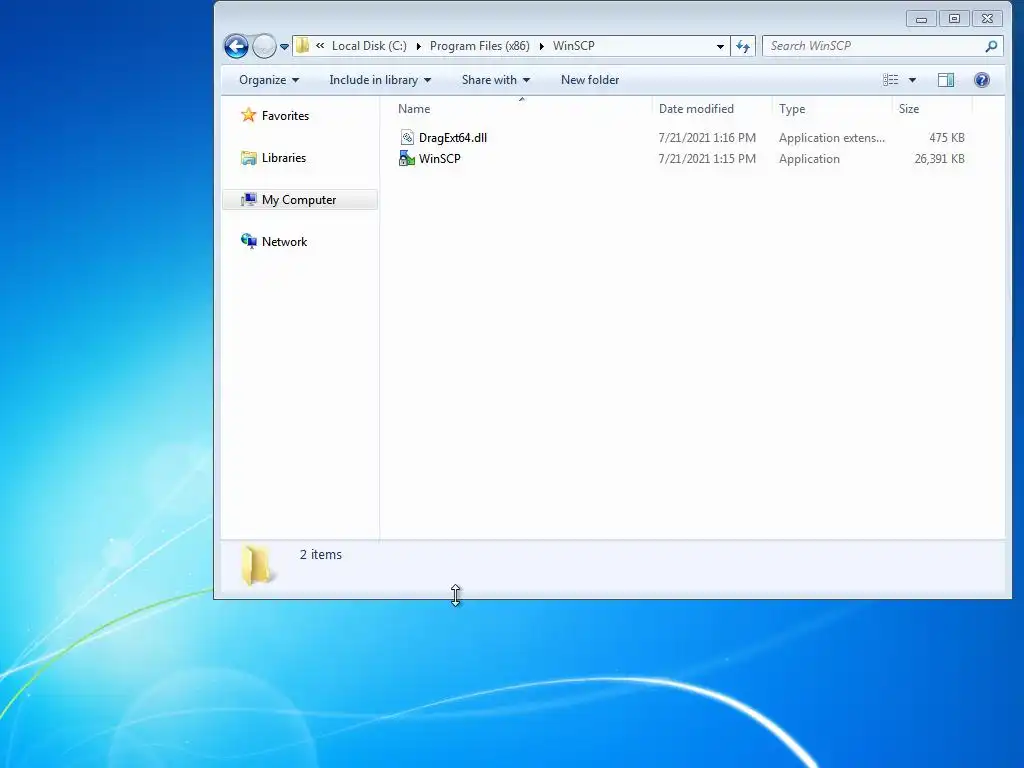Open Help with question mark icon
The width and height of the screenshot is (1024, 768).
tap(982, 80)
